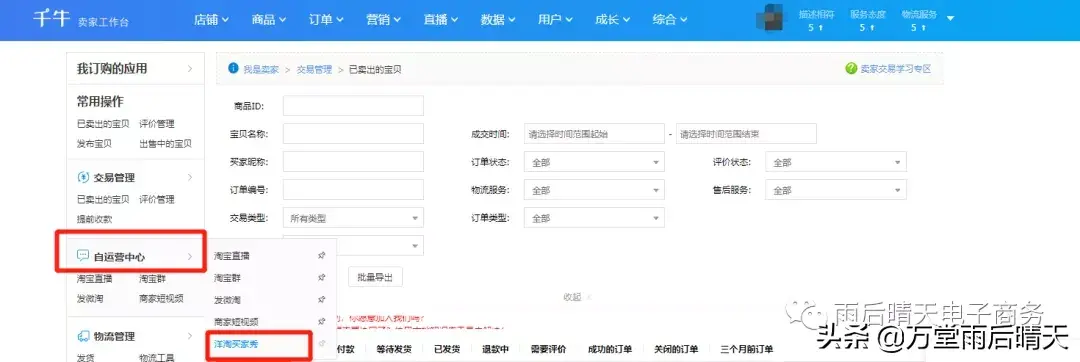
Task: Select 洋淘买家秀 in the flyout menu
Action: (236, 343)
